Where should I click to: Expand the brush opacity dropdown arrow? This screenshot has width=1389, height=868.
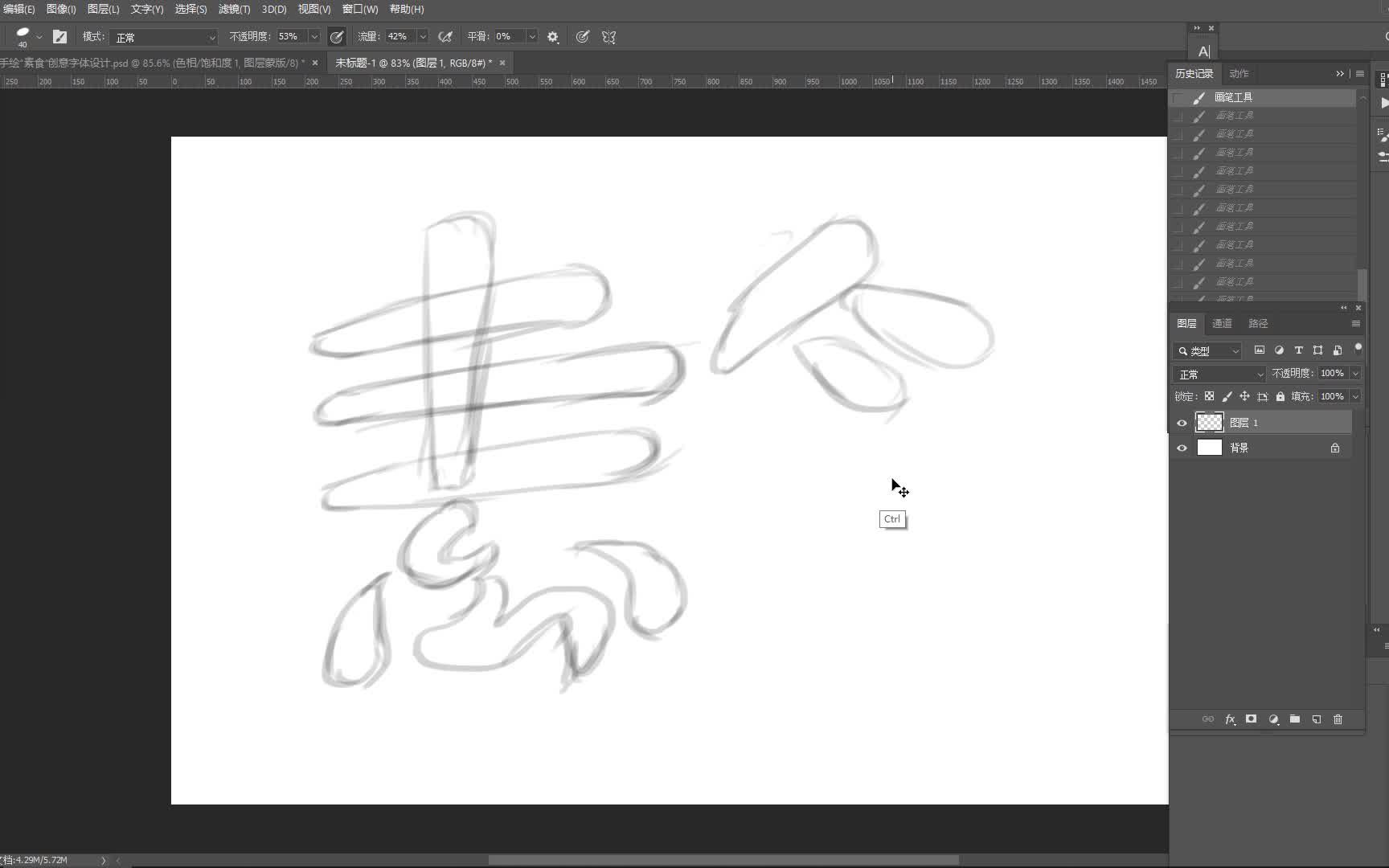(x=313, y=36)
